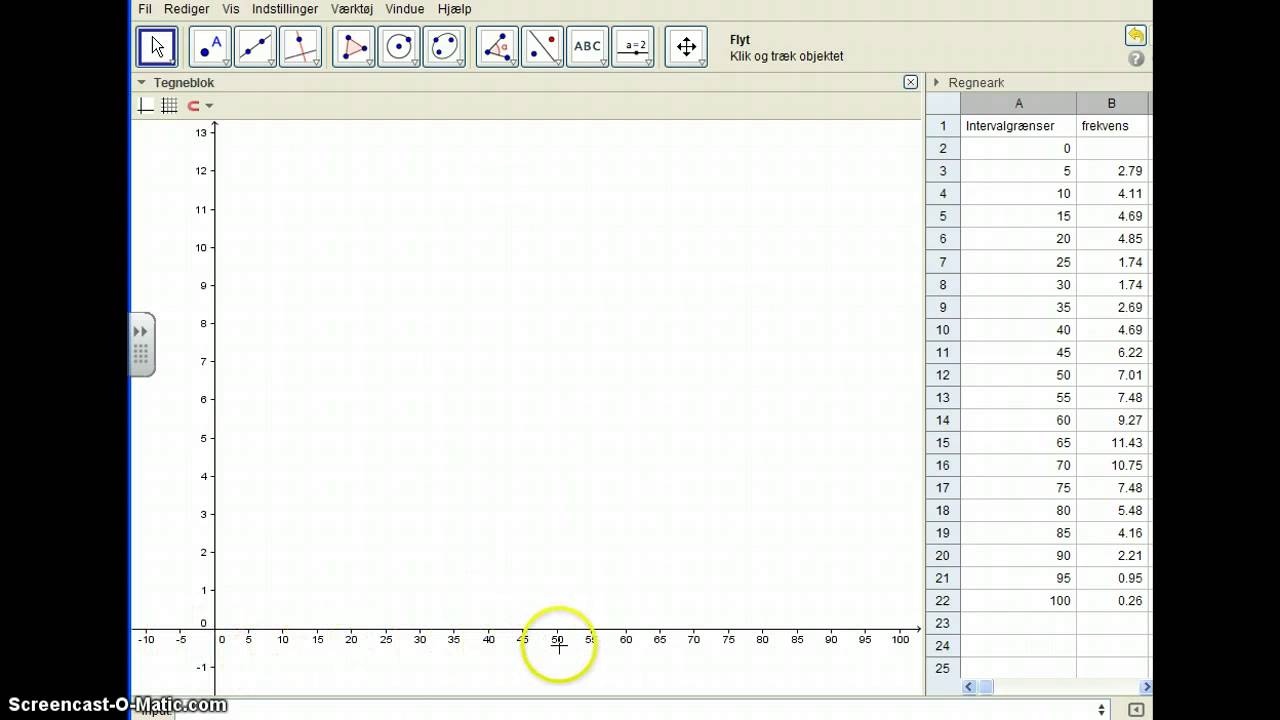Select cell with value 9.27
Image resolution: width=1280 pixels, height=720 pixels.
1112,420
